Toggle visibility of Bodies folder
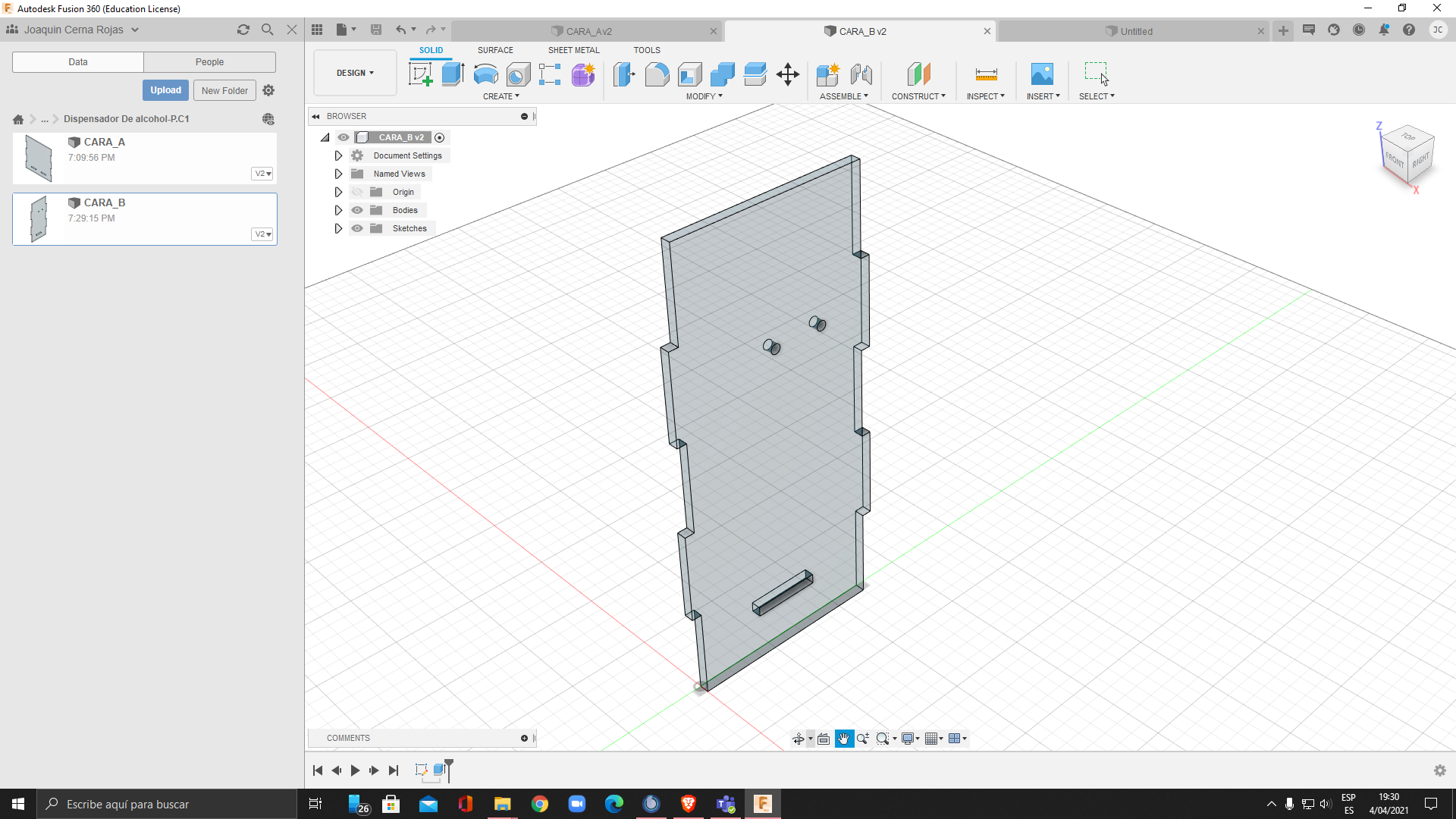1456x819 pixels. point(357,210)
